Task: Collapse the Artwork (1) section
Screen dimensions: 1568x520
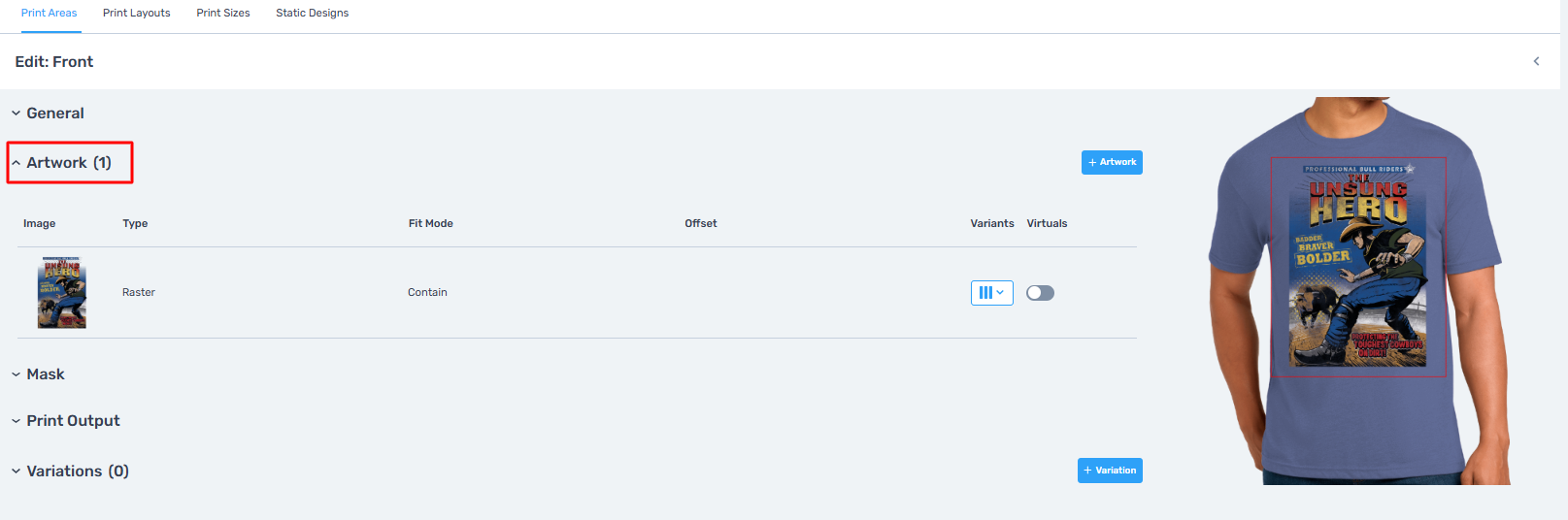Action: [62, 163]
